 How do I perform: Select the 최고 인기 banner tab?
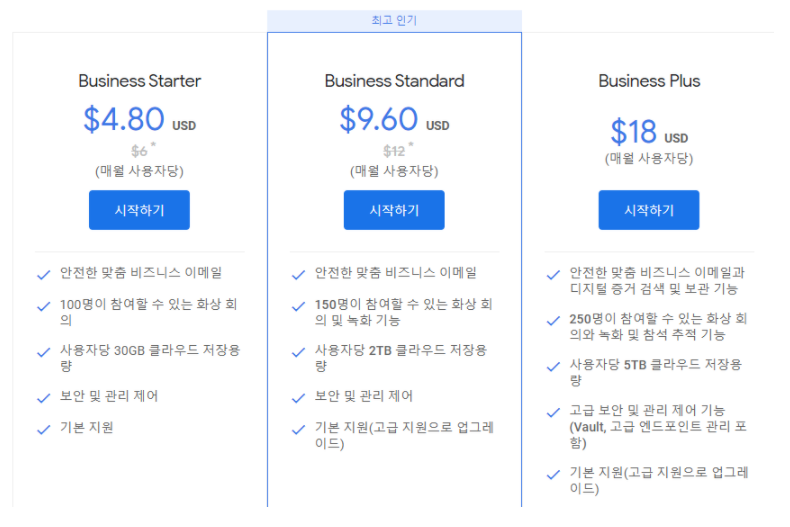(x=394, y=21)
